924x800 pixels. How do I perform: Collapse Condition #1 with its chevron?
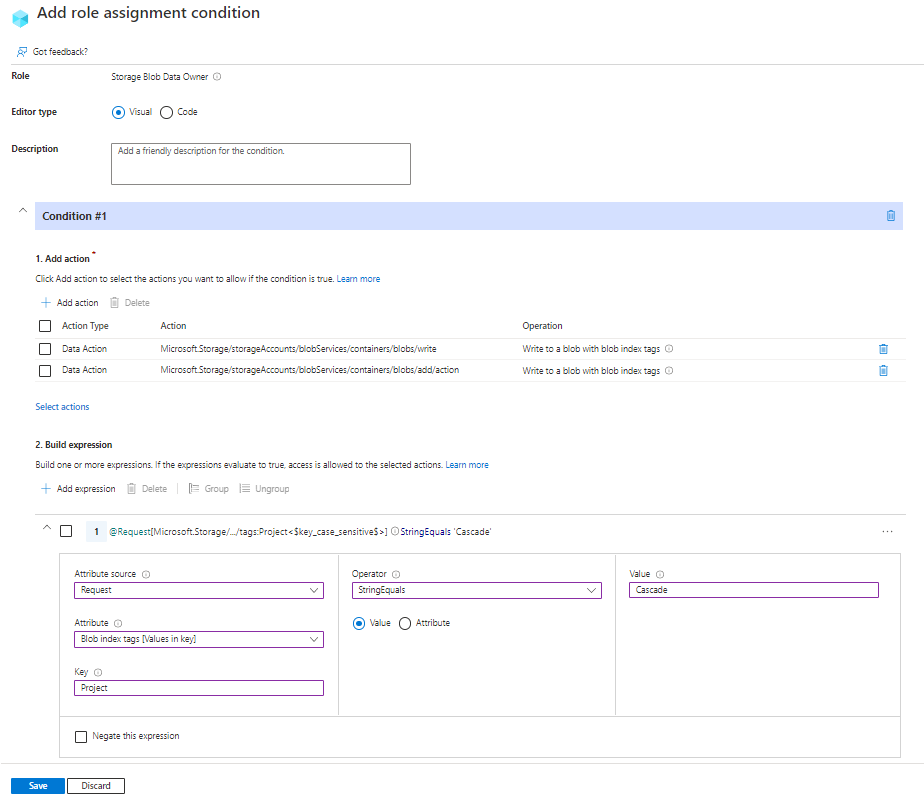[x=22, y=212]
